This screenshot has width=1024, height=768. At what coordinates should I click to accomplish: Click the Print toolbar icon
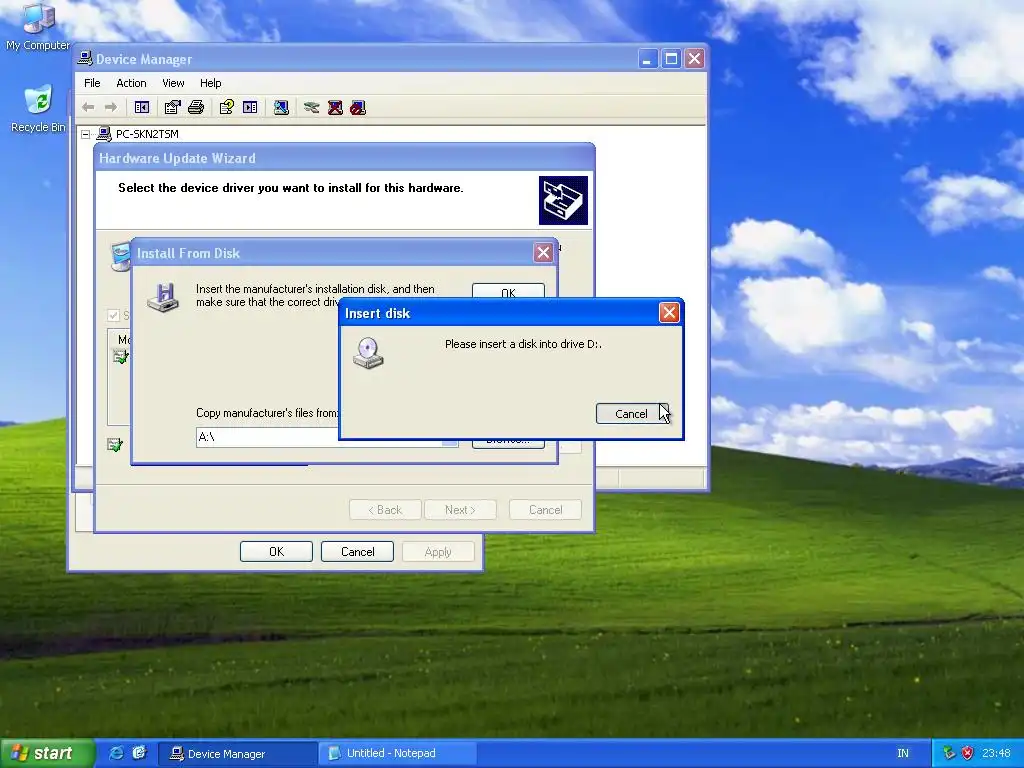click(196, 107)
